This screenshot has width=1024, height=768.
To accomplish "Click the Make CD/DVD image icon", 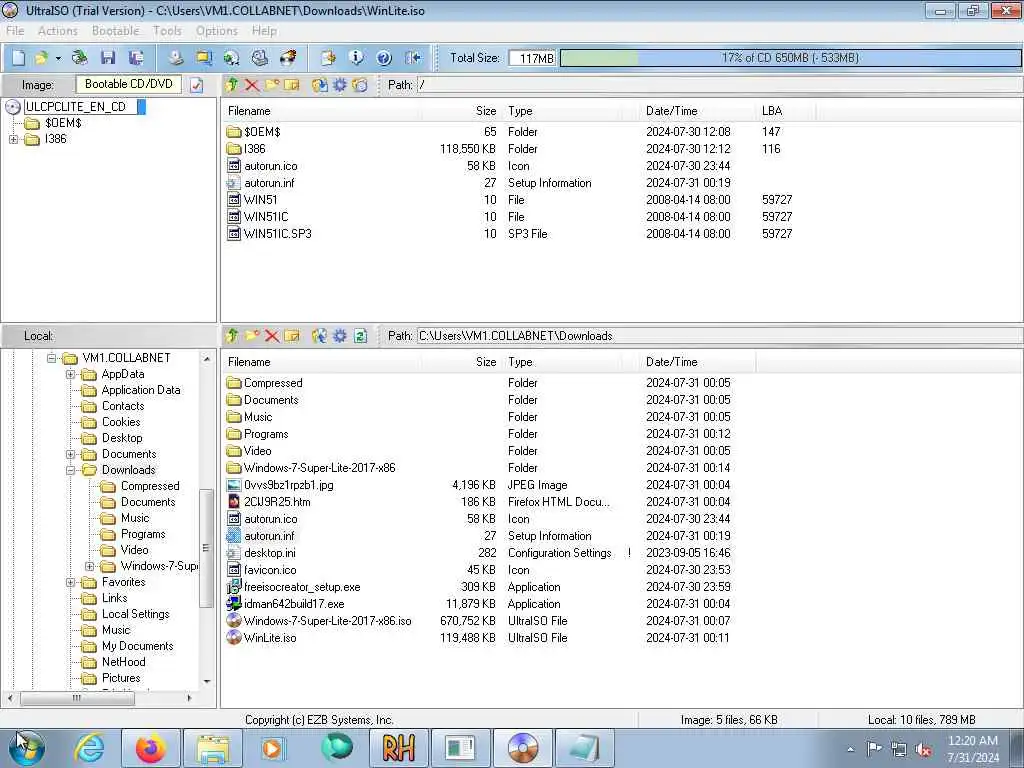I will 176,57.
